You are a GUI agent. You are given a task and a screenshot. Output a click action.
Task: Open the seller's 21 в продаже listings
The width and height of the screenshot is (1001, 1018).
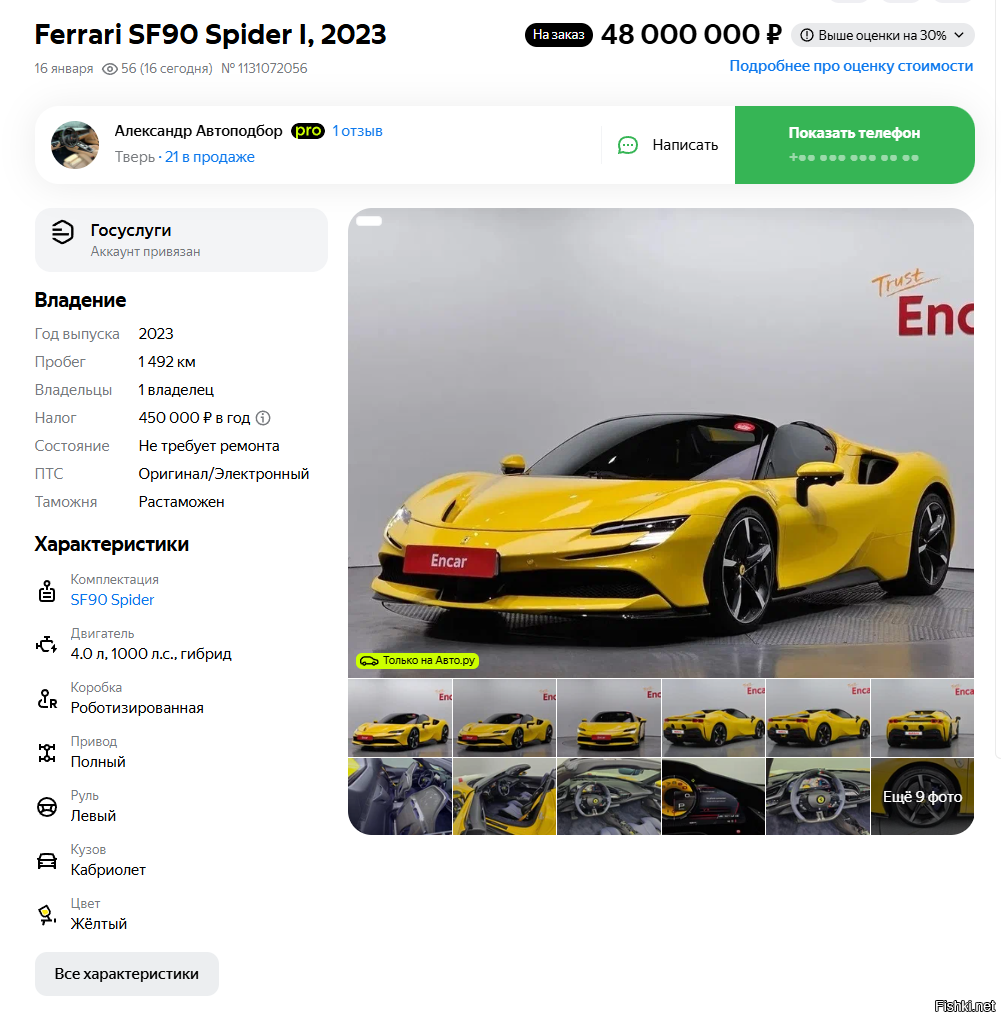(x=210, y=157)
